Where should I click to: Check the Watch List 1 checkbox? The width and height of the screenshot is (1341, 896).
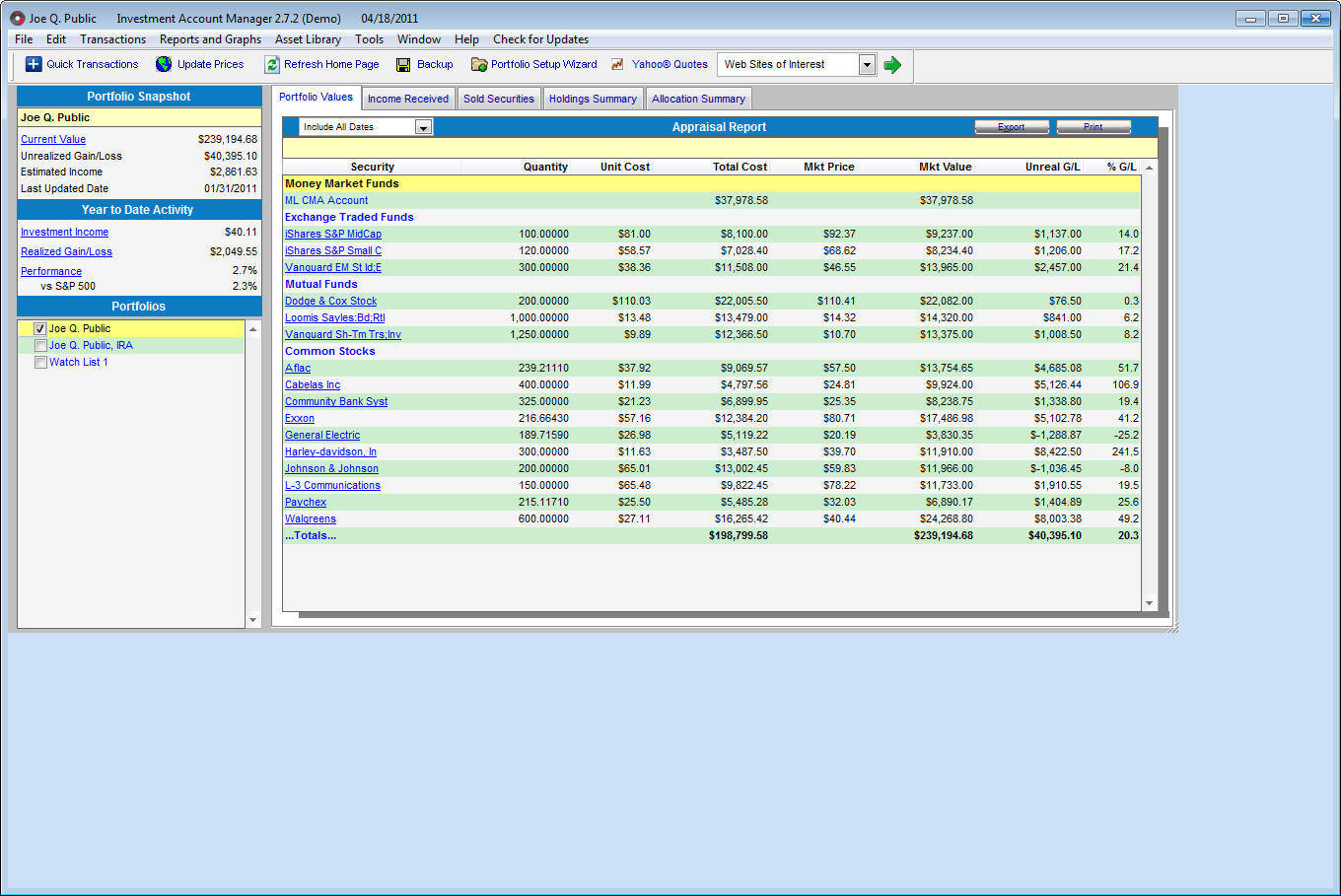click(40, 362)
